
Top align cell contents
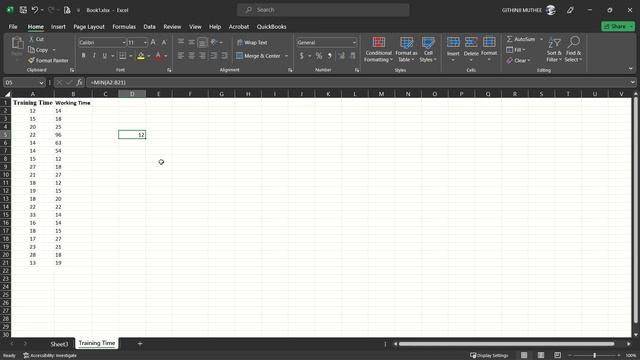(x=181, y=42)
